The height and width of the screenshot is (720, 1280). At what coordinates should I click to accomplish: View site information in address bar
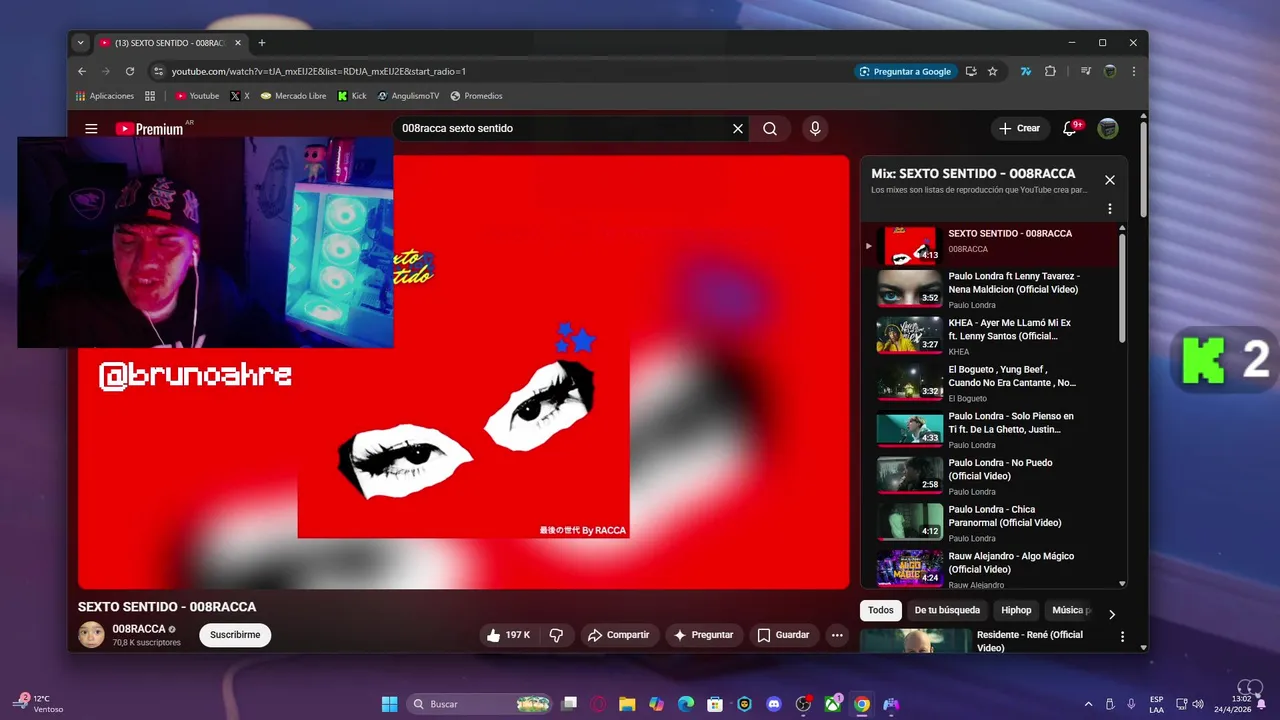(x=158, y=71)
